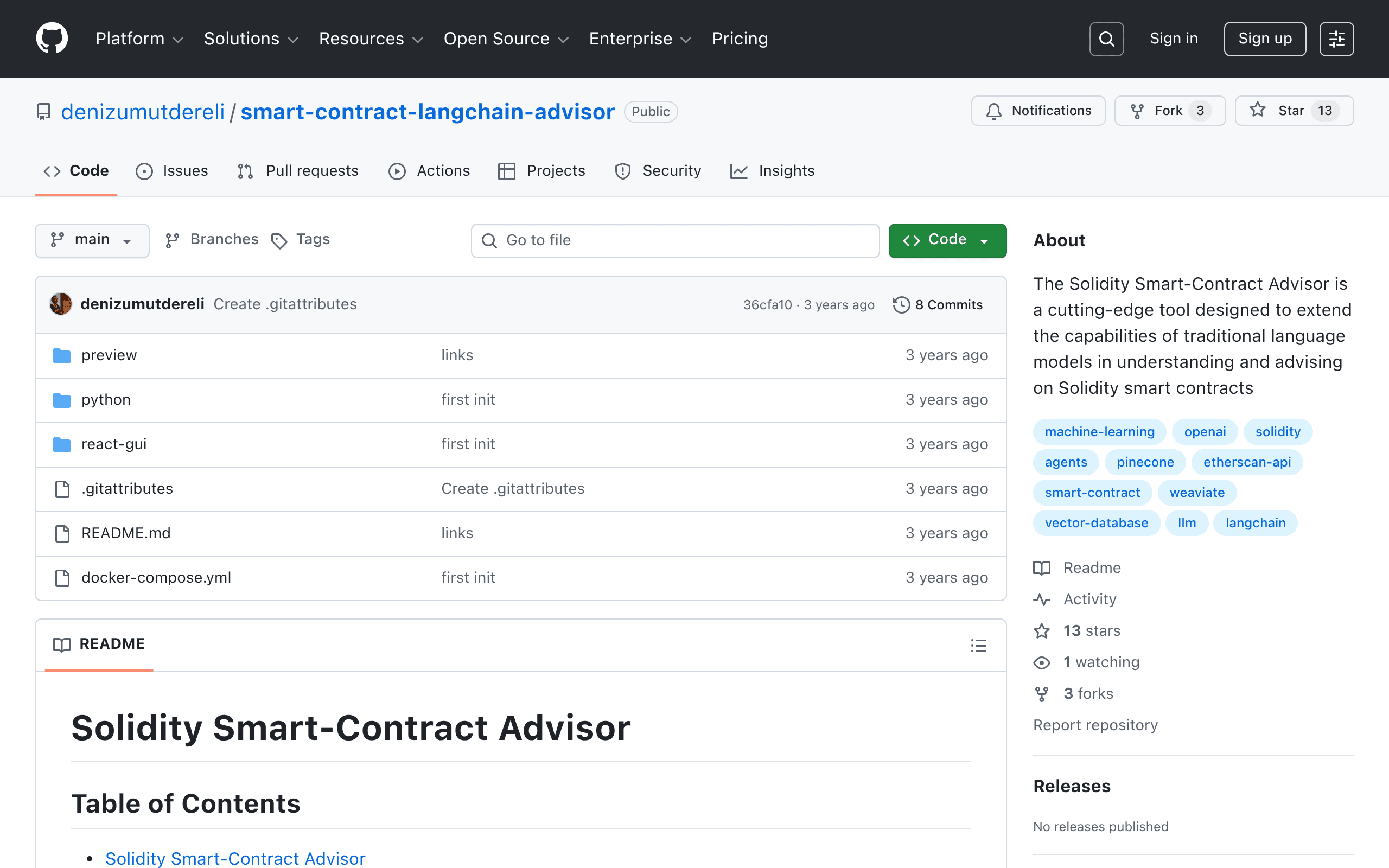The width and height of the screenshot is (1389, 868).
Task: View Tags list
Action: click(x=301, y=240)
